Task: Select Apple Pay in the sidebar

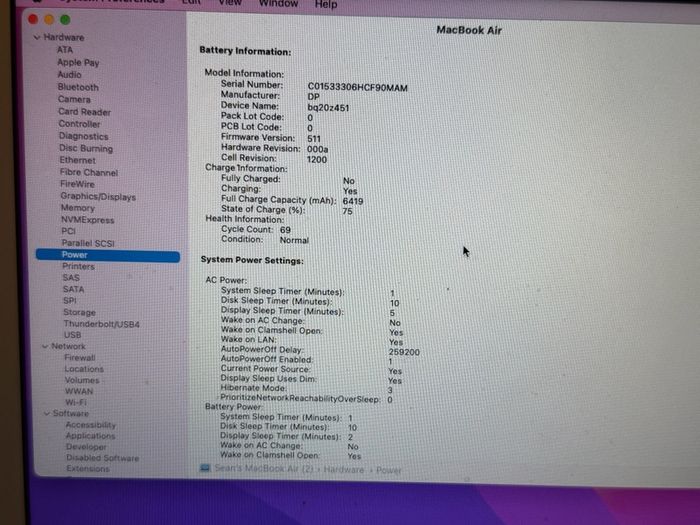Action: click(x=78, y=62)
